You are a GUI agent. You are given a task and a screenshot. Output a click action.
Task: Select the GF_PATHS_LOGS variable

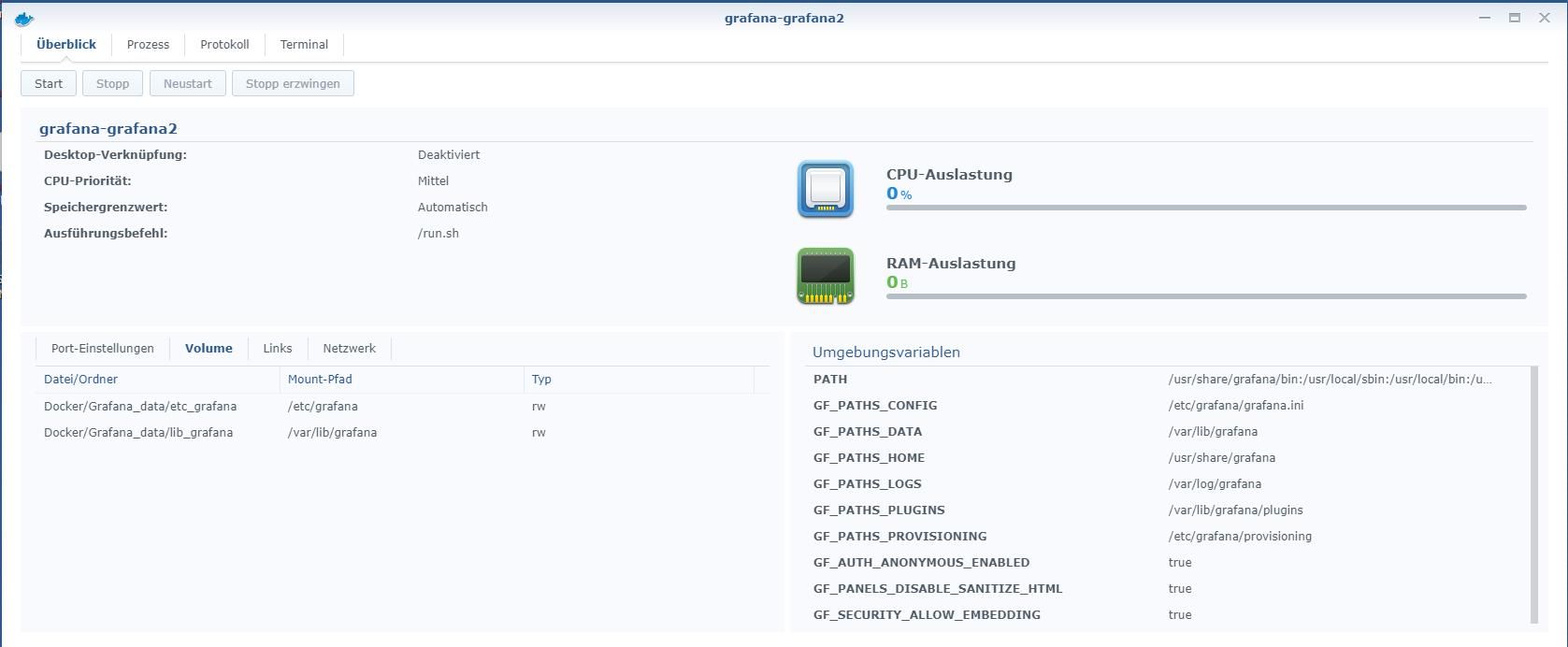click(1167, 483)
